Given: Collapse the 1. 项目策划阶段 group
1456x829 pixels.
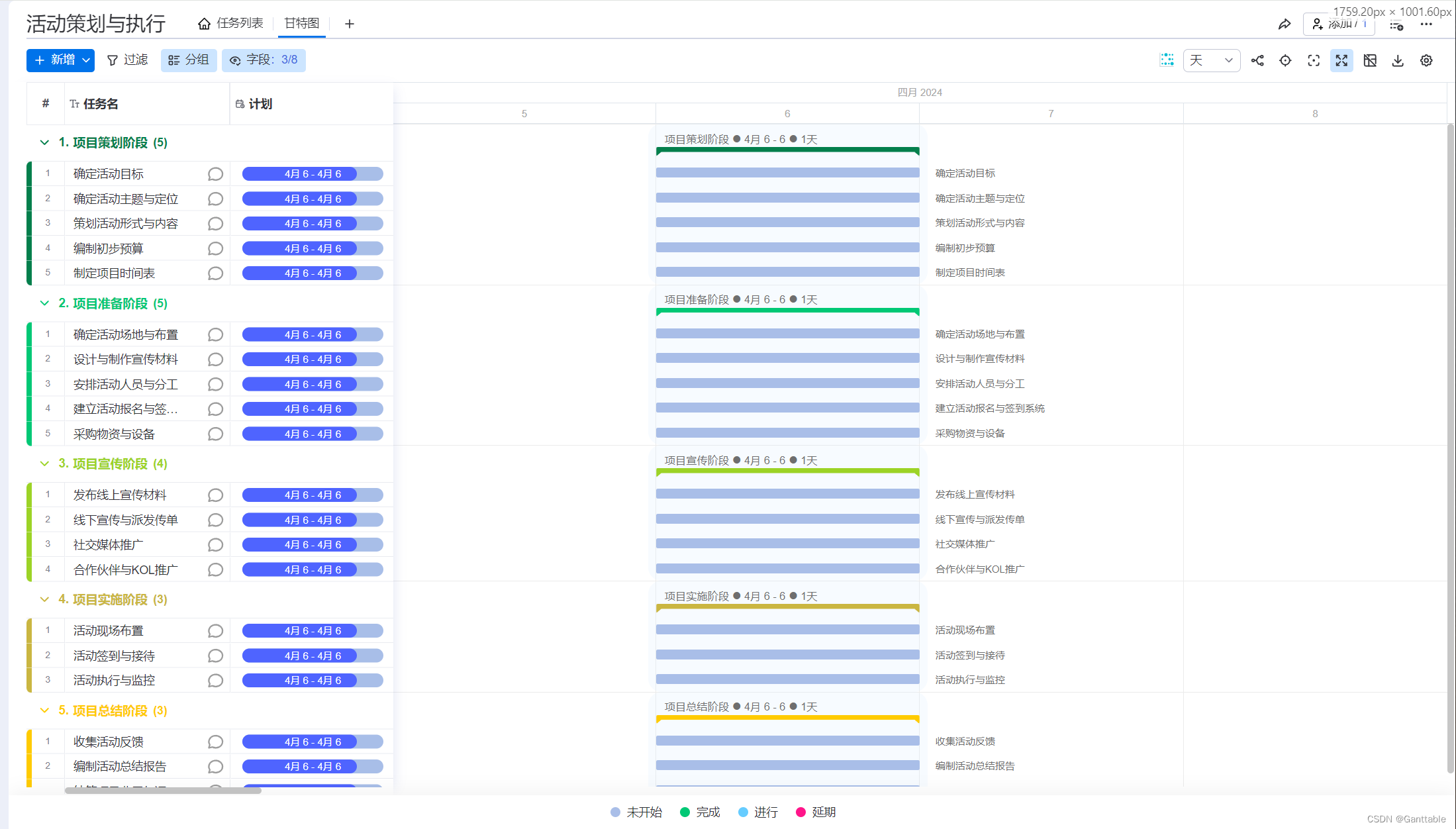Looking at the screenshot, I should (44, 142).
